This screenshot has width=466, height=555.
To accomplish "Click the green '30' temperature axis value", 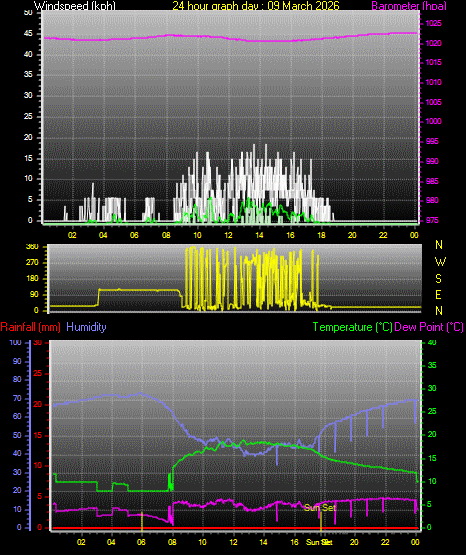I will pyautogui.click(x=432, y=388).
